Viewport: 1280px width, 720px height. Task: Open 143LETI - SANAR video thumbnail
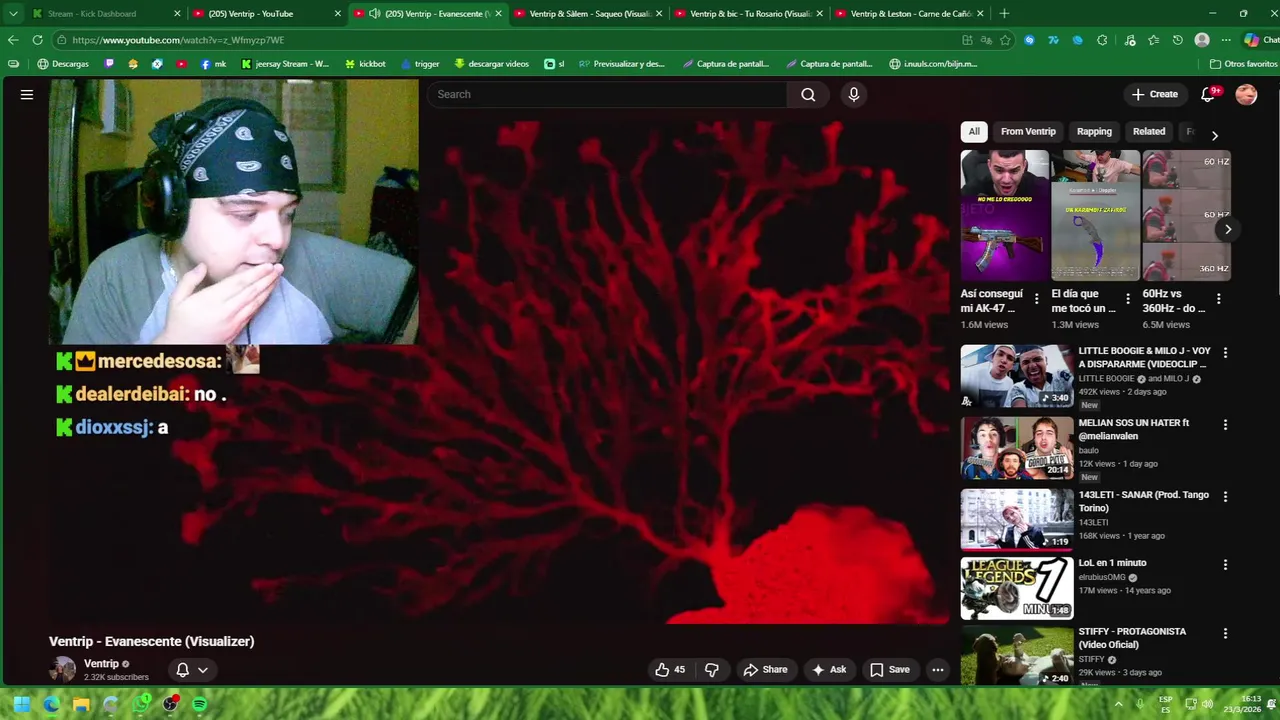click(1017, 520)
